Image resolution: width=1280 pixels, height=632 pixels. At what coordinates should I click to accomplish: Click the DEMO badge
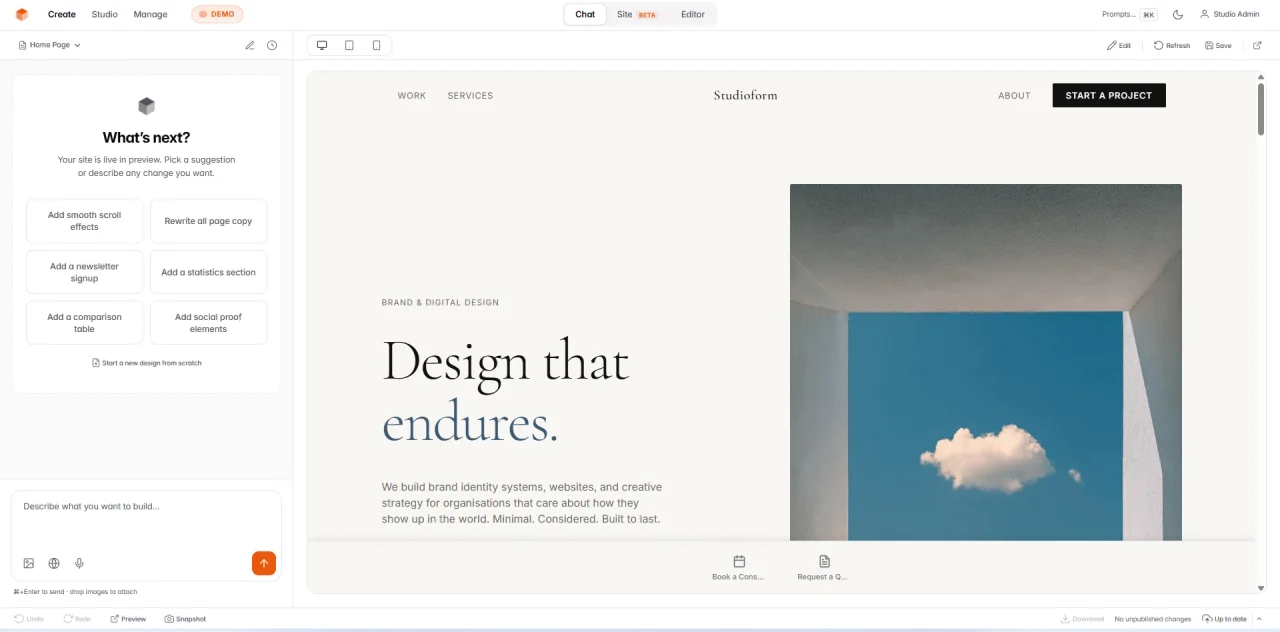(x=217, y=14)
